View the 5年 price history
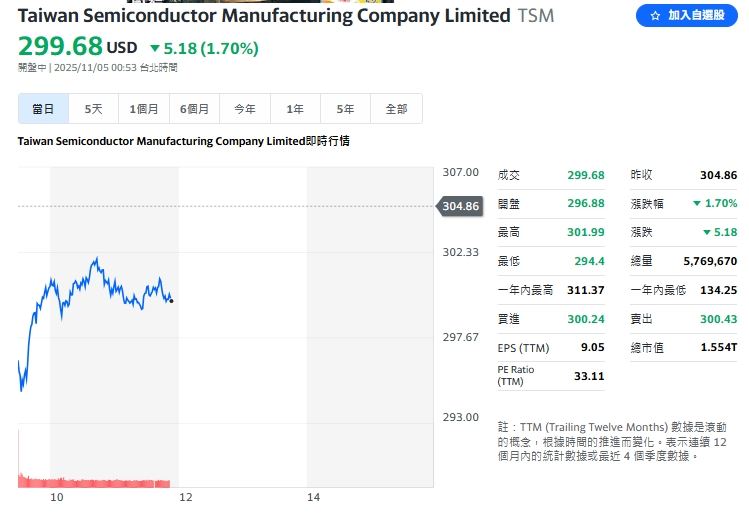Viewport: 749px width, 518px height. [346, 109]
